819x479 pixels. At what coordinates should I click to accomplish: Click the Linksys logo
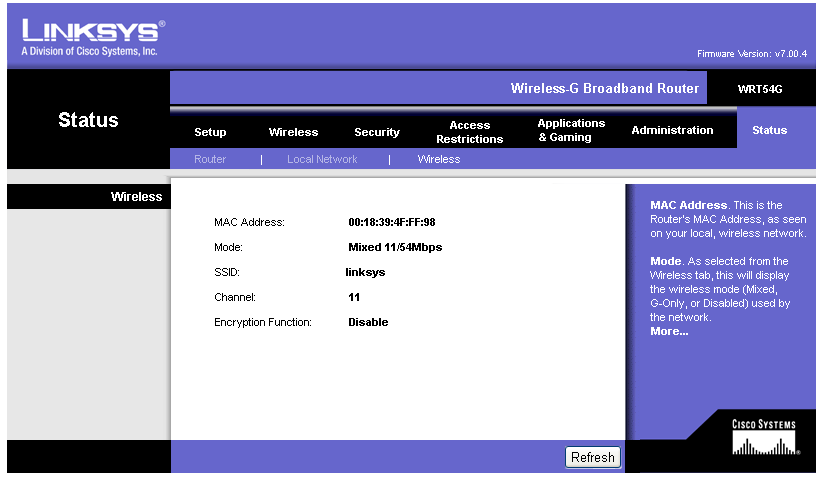pyautogui.click(x=93, y=38)
